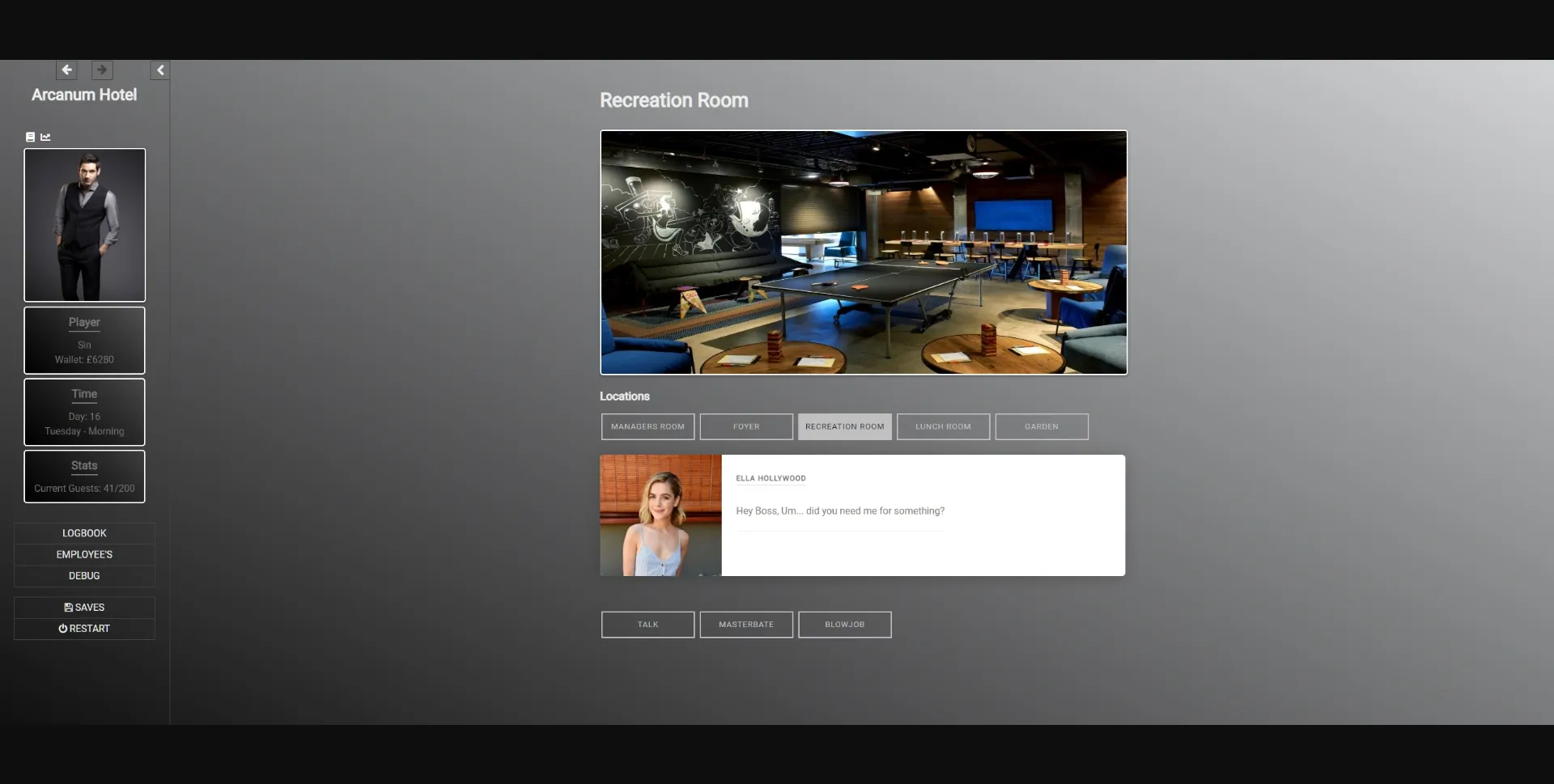Open the Debug menu entry
The width and height of the screenshot is (1554, 784).
point(84,576)
